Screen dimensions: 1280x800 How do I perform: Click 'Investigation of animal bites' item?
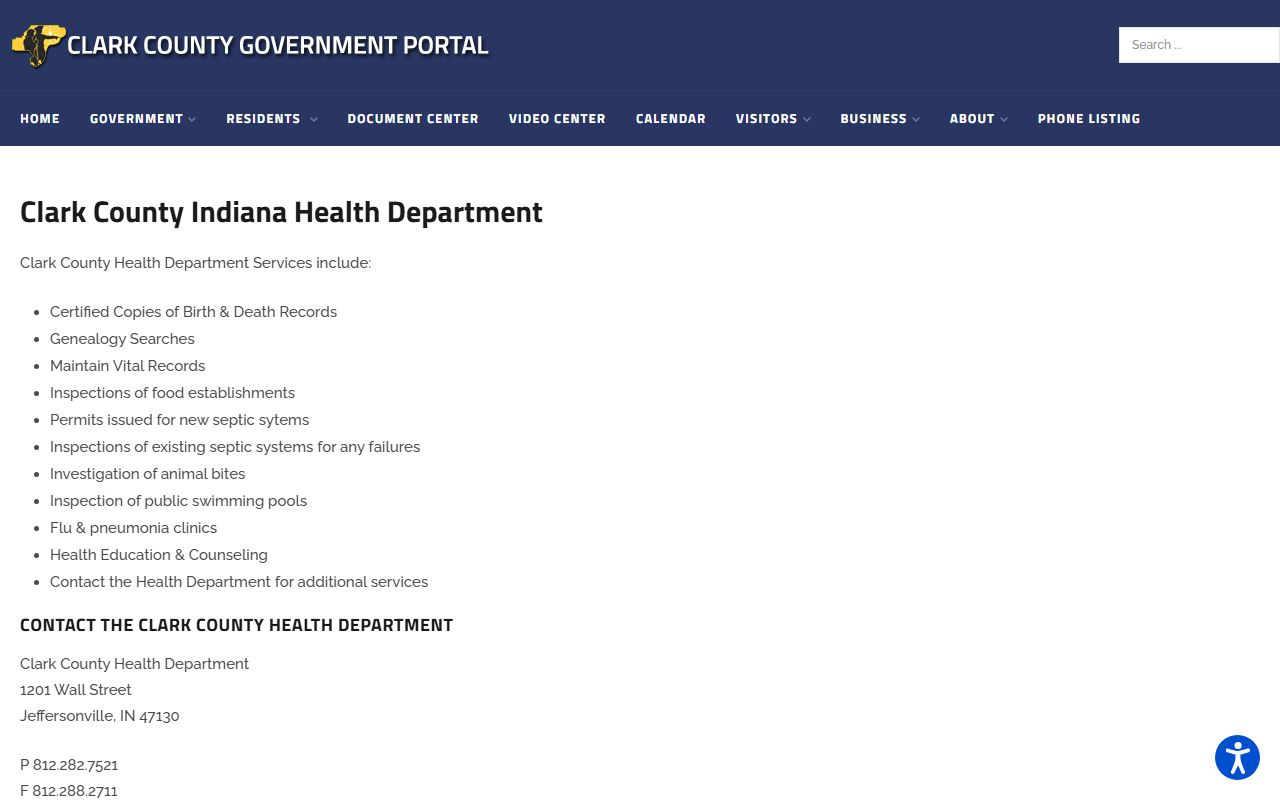[x=147, y=474]
